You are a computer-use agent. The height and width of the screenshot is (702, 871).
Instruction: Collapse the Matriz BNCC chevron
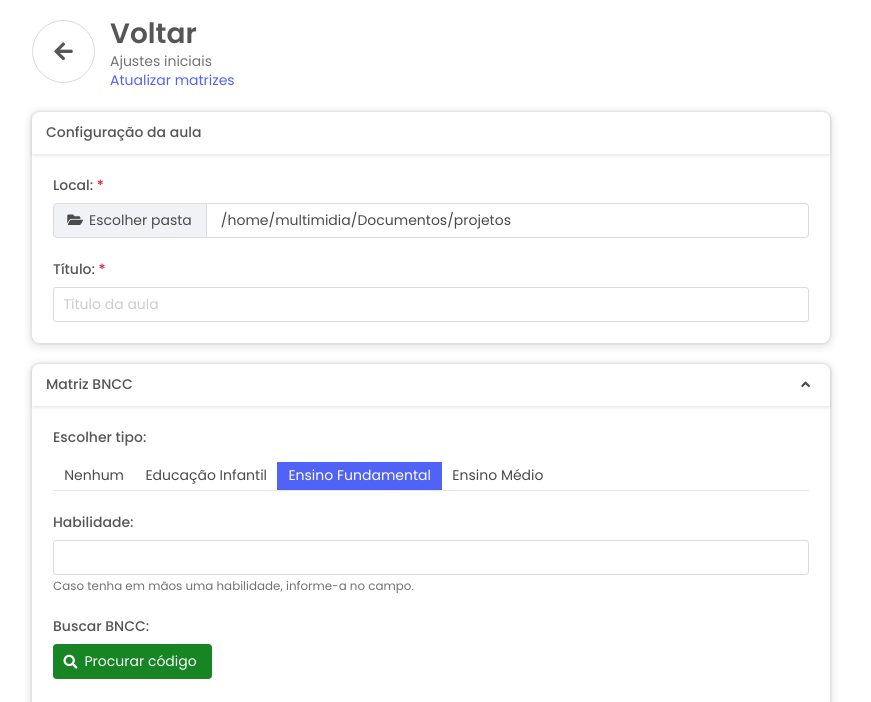click(x=805, y=385)
